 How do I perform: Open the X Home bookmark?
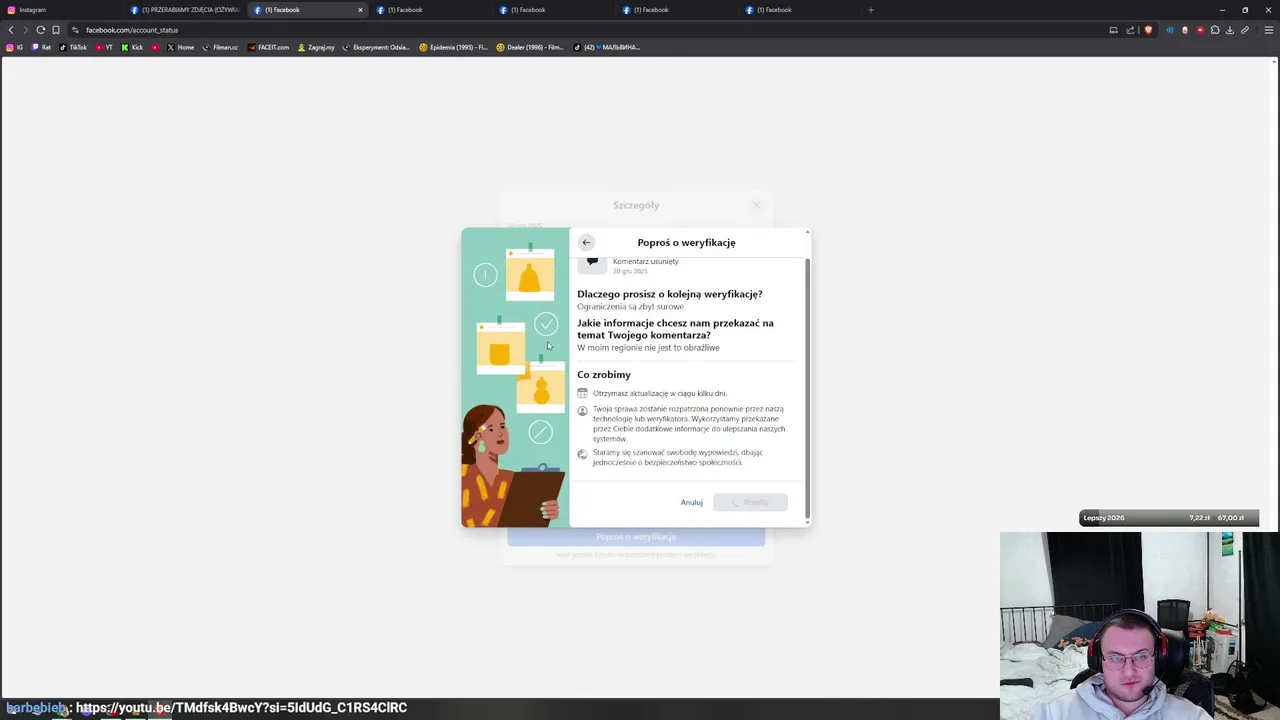(180, 47)
